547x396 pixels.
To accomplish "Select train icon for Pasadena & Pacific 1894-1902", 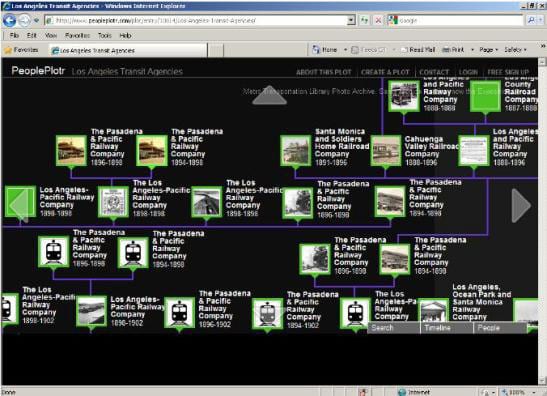I will [x=267, y=313].
